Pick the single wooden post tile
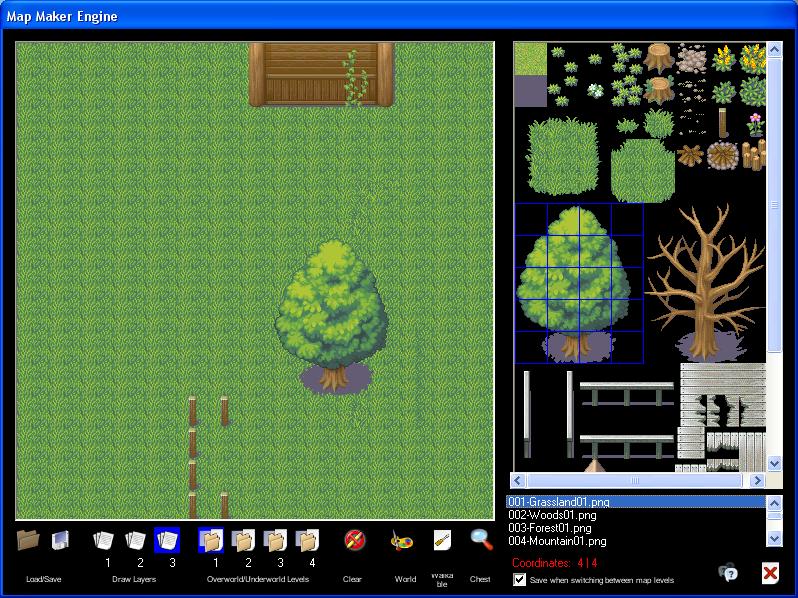 click(723, 123)
